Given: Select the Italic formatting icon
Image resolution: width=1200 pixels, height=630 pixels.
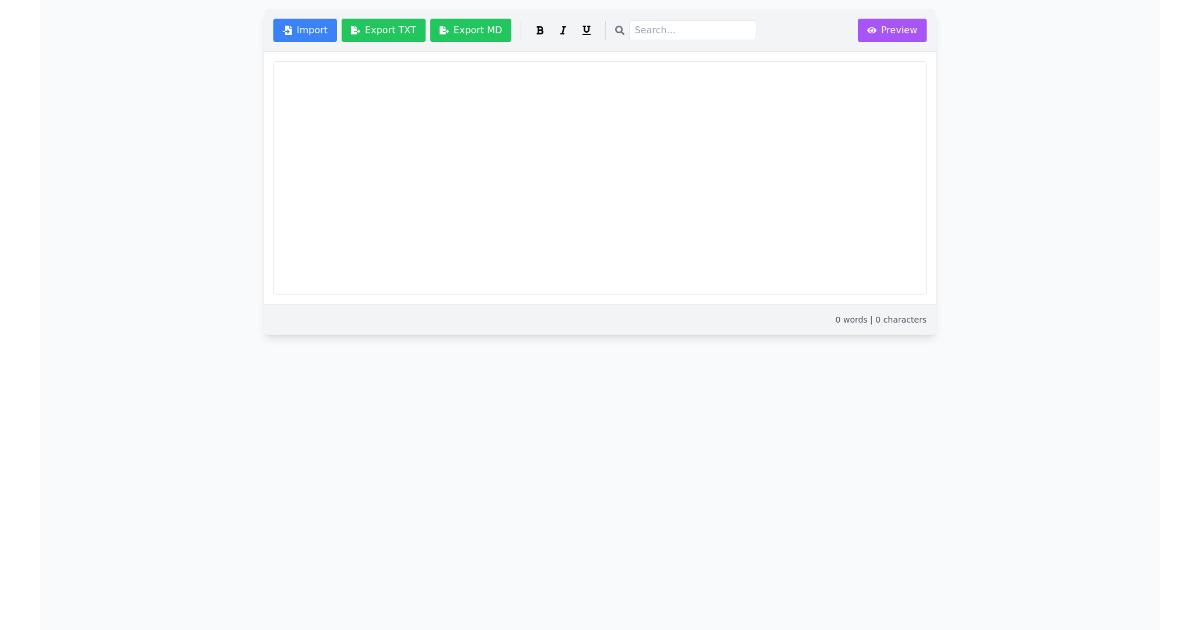Looking at the screenshot, I should pyautogui.click(x=563, y=30).
